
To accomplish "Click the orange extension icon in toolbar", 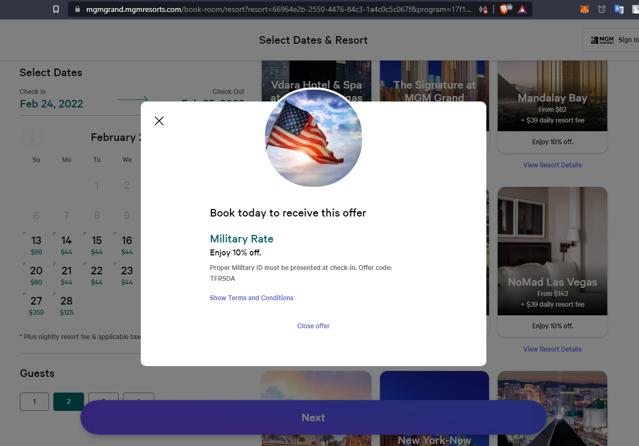I will (x=584, y=9).
